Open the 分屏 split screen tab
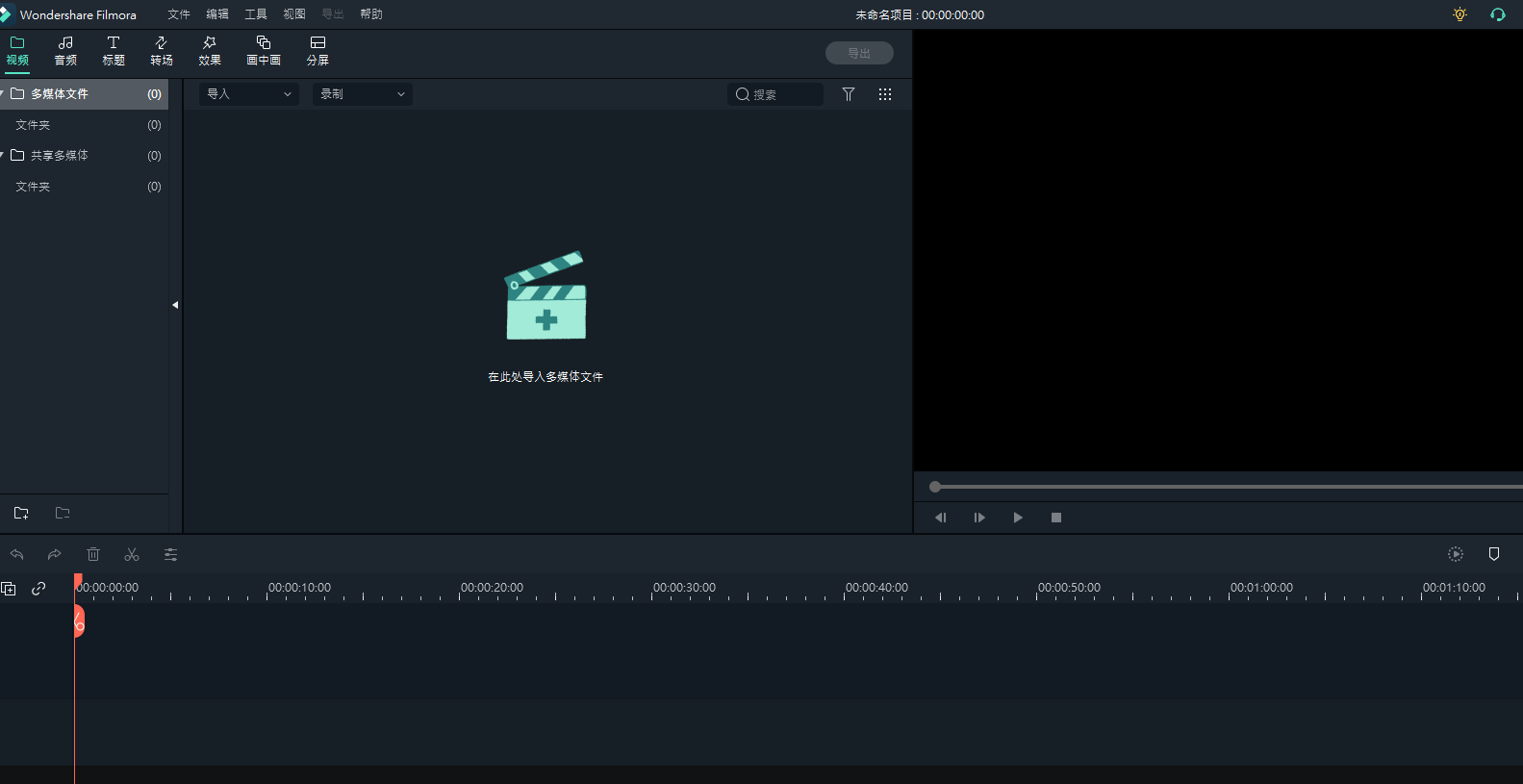The height and width of the screenshot is (784, 1523). tap(317, 51)
